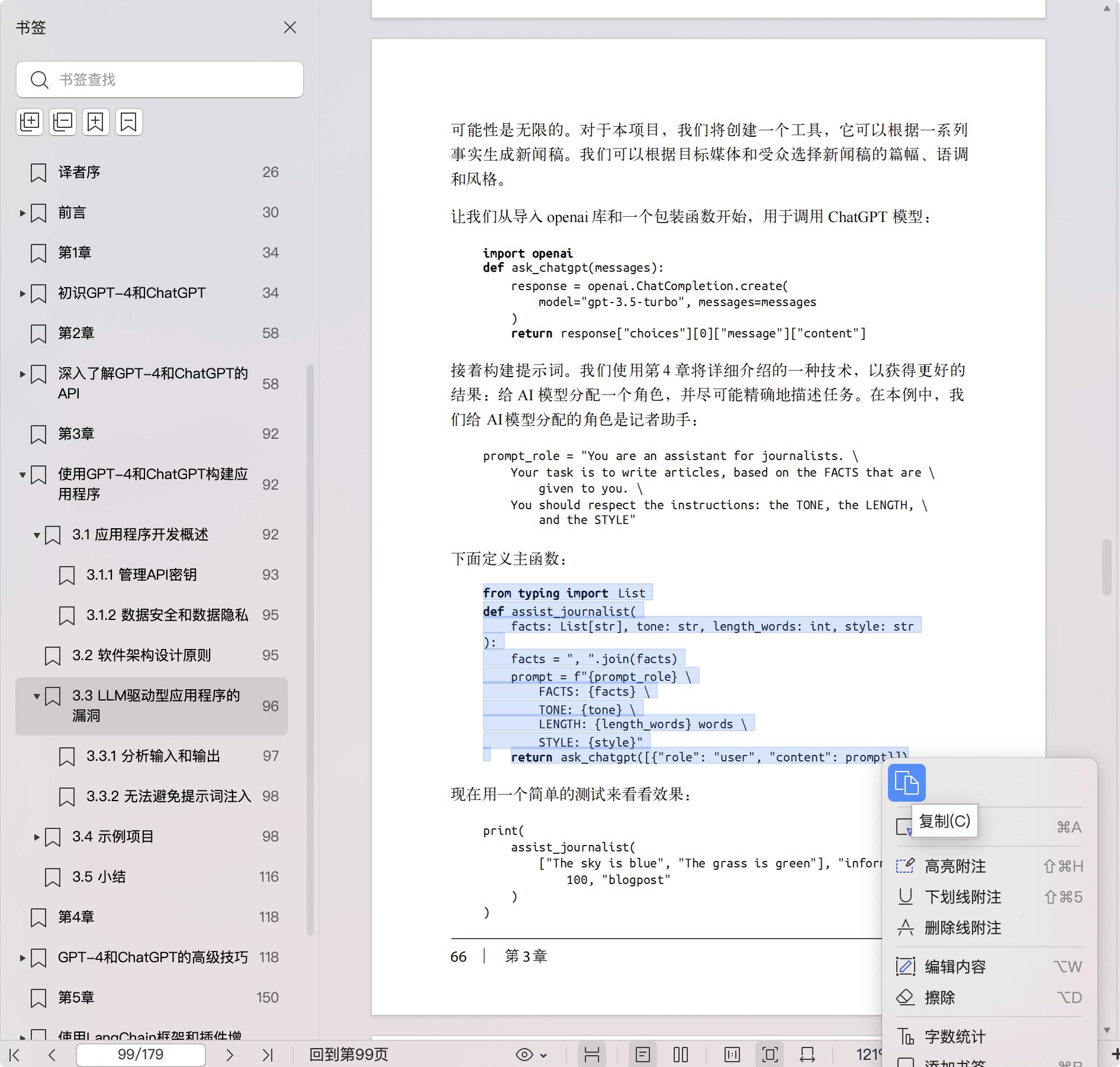Image resolution: width=1120 pixels, height=1067 pixels.
Task: Click the remove bookmark icon
Action: click(x=129, y=122)
